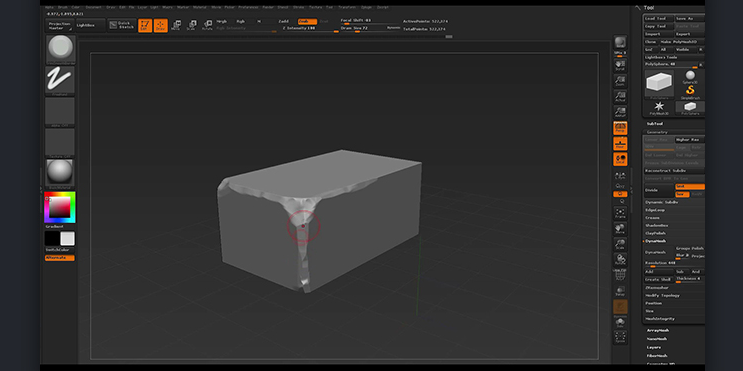Collapse the Geometry section header

point(657,132)
